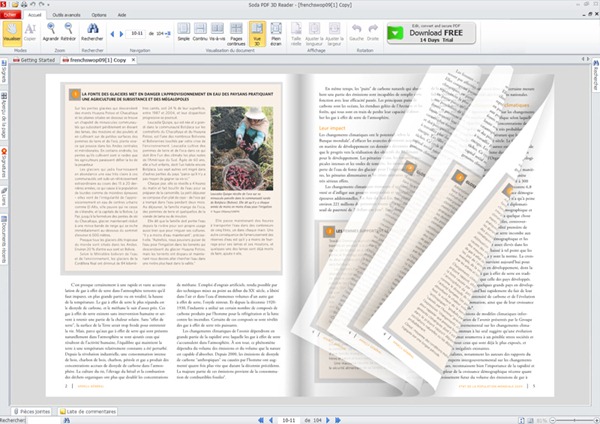
Task: Click the Copier text tool
Action: click(32, 35)
